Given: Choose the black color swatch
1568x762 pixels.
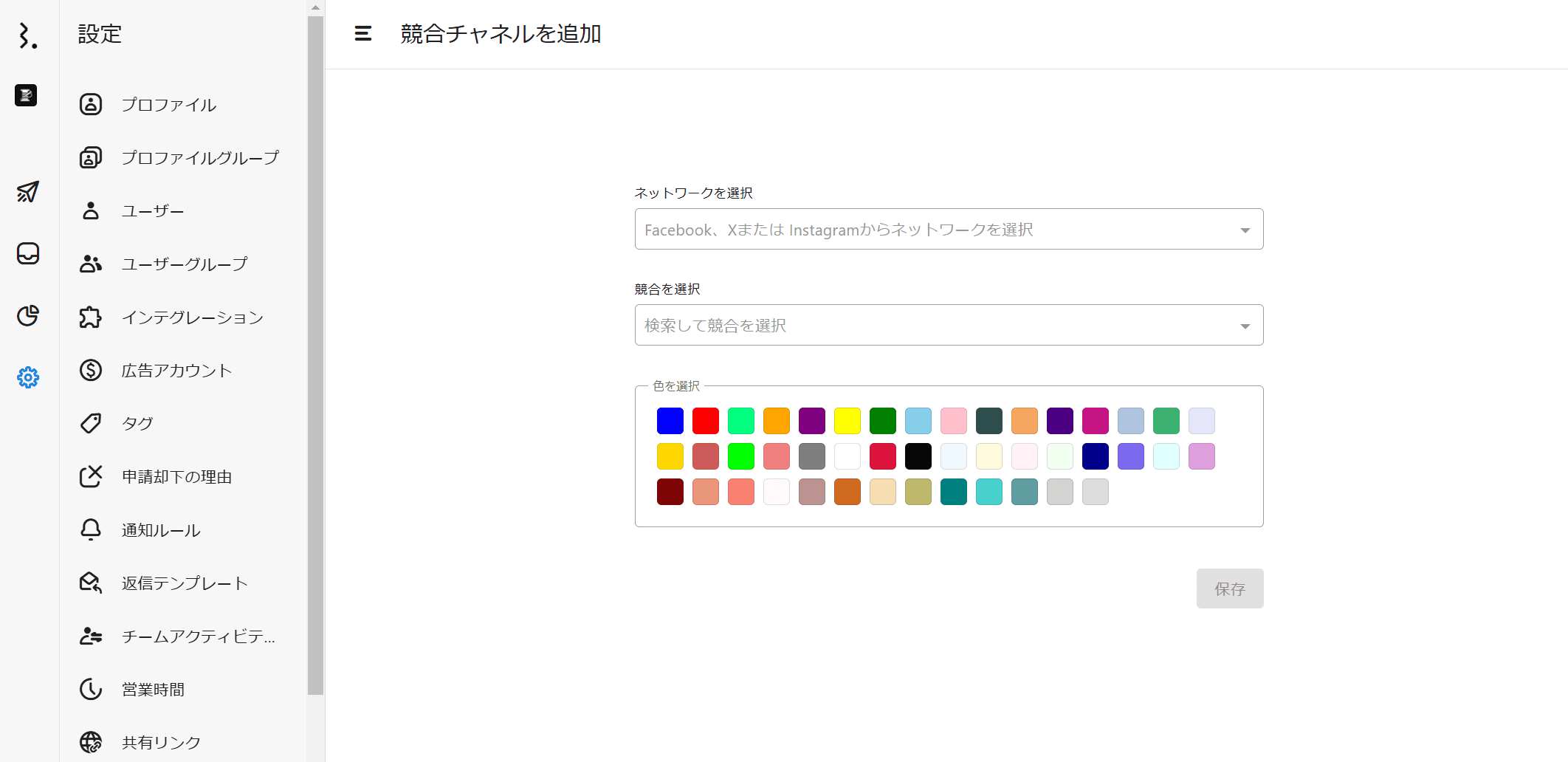Looking at the screenshot, I should click(918, 456).
